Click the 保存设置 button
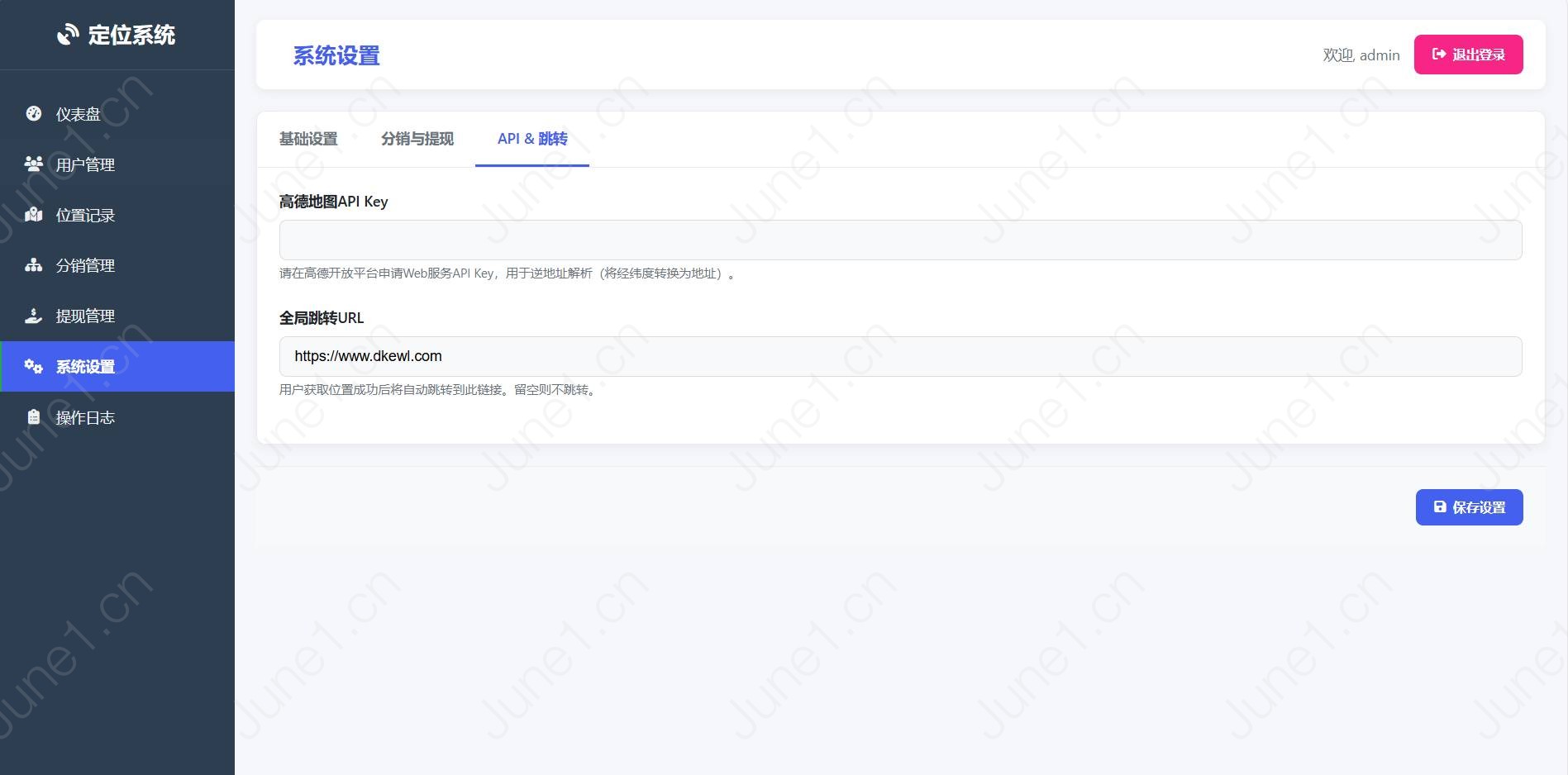Image resolution: width=1568 pixels, height=775 pixels. point(1470,507)
